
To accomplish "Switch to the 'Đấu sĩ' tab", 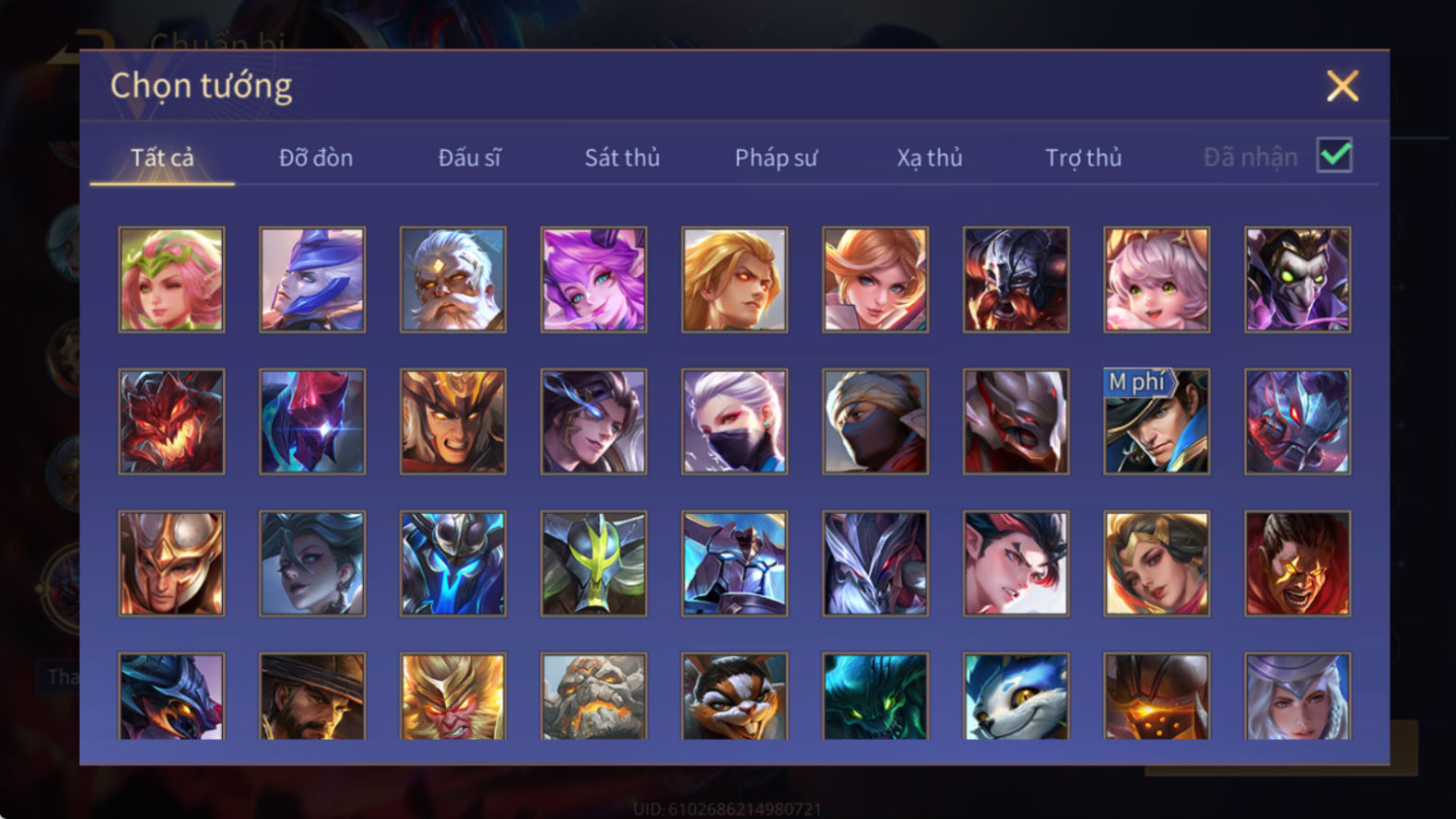I will (x=469, y=158).
